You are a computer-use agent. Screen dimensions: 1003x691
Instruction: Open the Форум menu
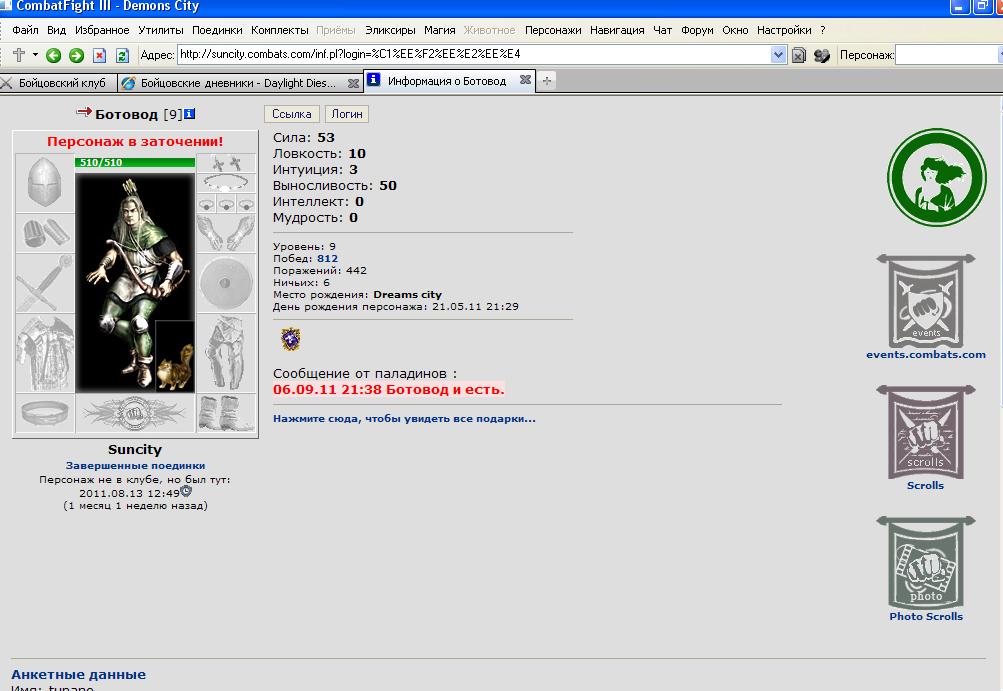point(697,30)
